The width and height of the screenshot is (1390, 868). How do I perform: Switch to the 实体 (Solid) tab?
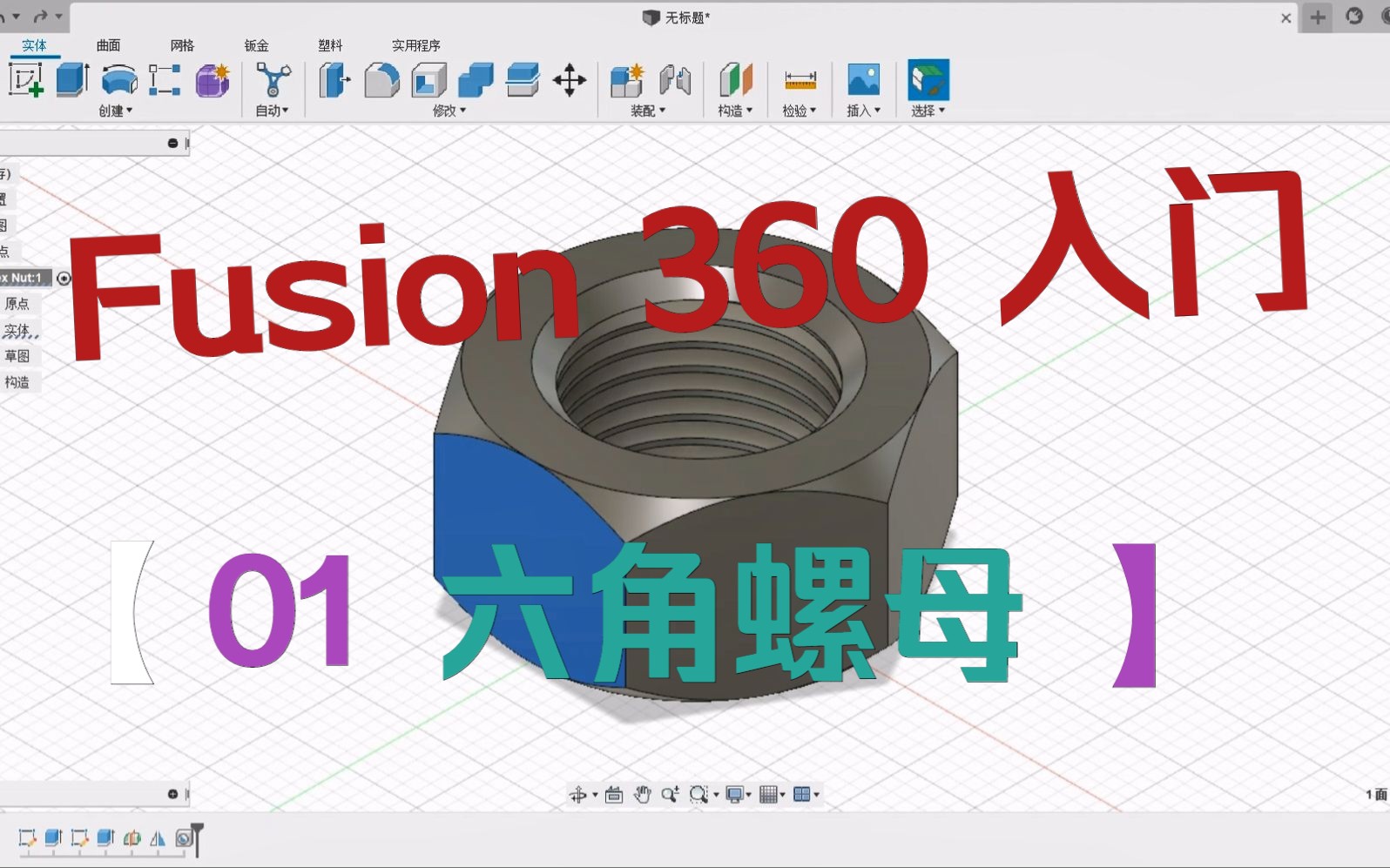tap(34, 45)
